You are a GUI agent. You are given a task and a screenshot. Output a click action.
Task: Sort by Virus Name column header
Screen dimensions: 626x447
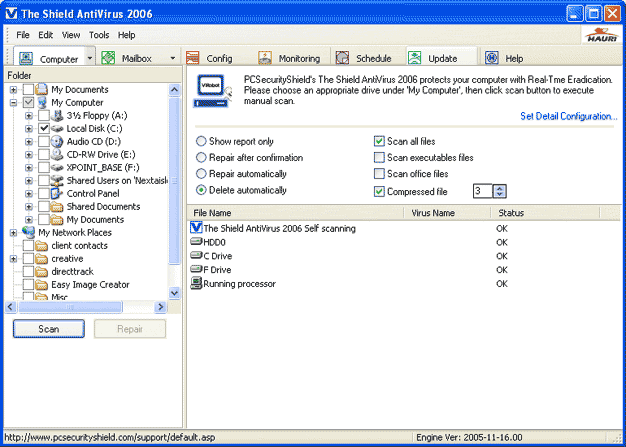pyautogui.click(x=447, y=213)
